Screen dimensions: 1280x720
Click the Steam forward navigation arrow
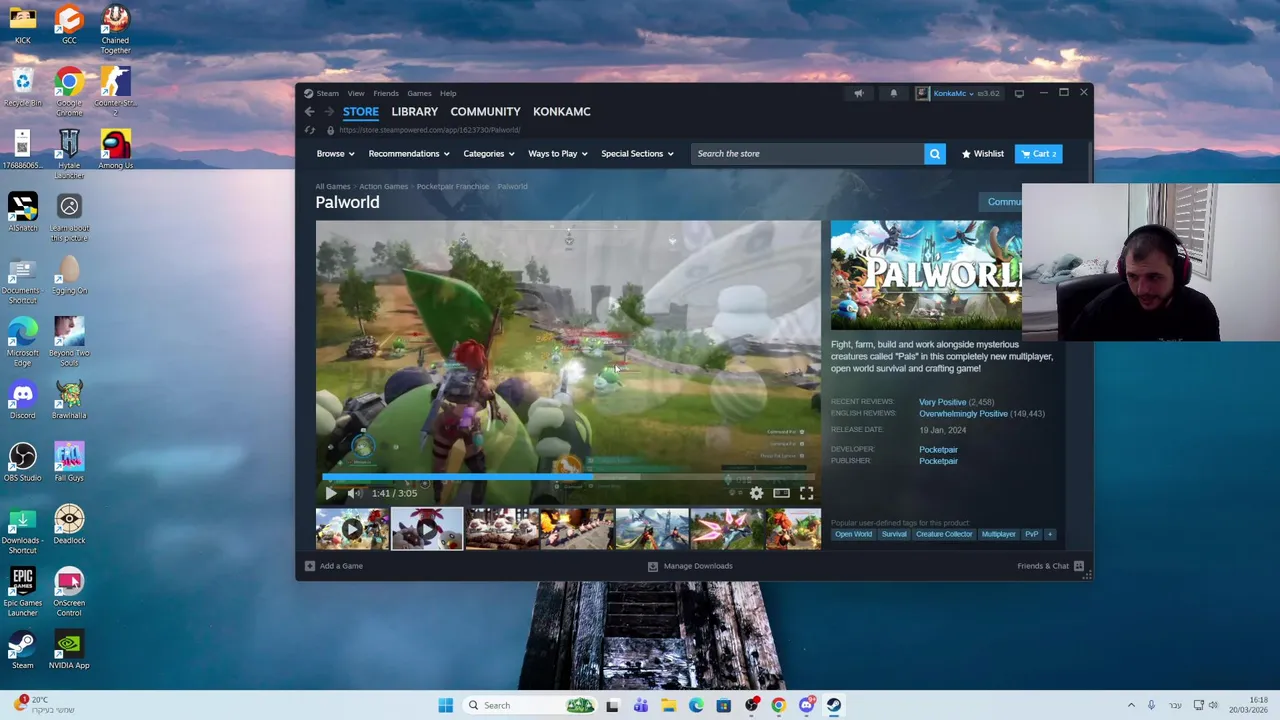tap(328, 112)
